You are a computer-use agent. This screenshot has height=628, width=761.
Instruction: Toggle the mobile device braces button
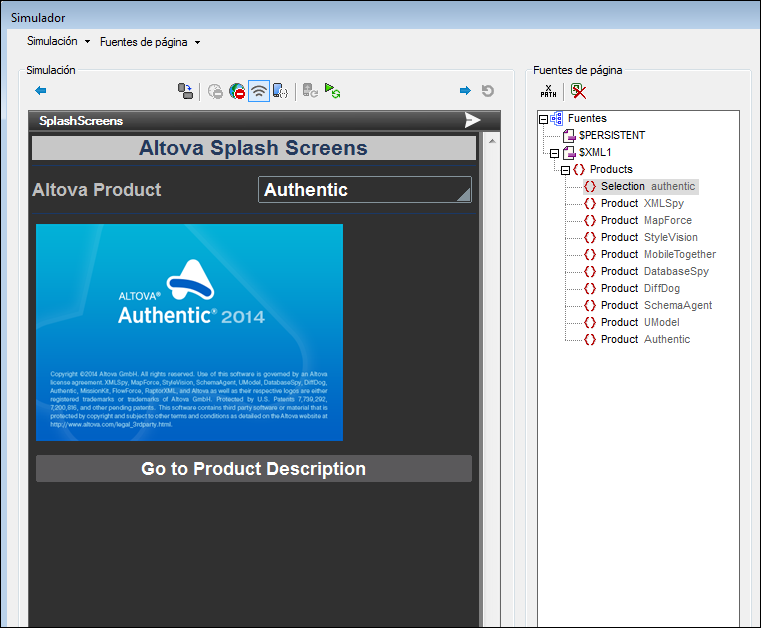pyautogui.click(x=281, y=91)
